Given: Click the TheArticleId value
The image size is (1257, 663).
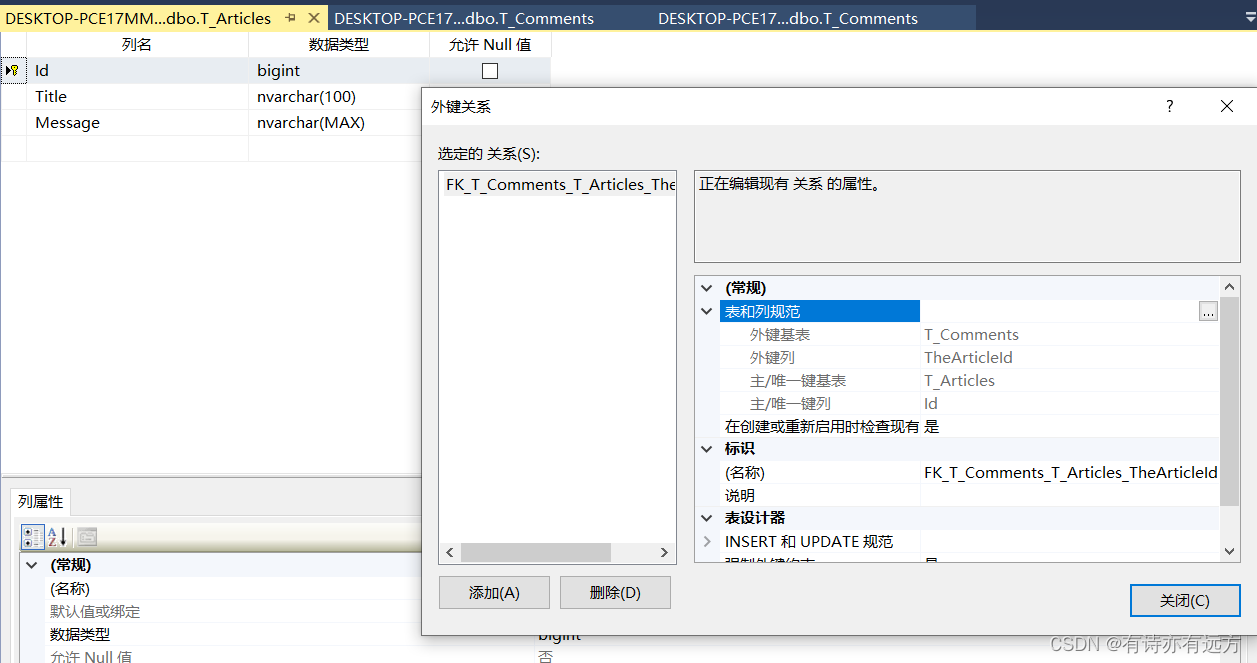Looking at the screenshot, I should (968, 358).
